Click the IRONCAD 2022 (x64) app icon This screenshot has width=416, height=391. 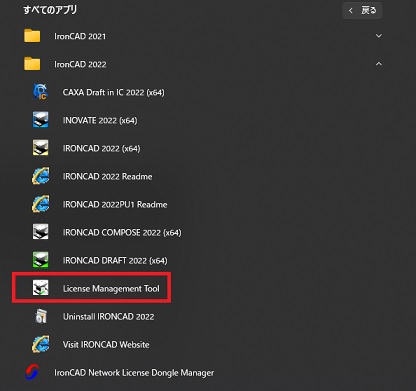40,148
